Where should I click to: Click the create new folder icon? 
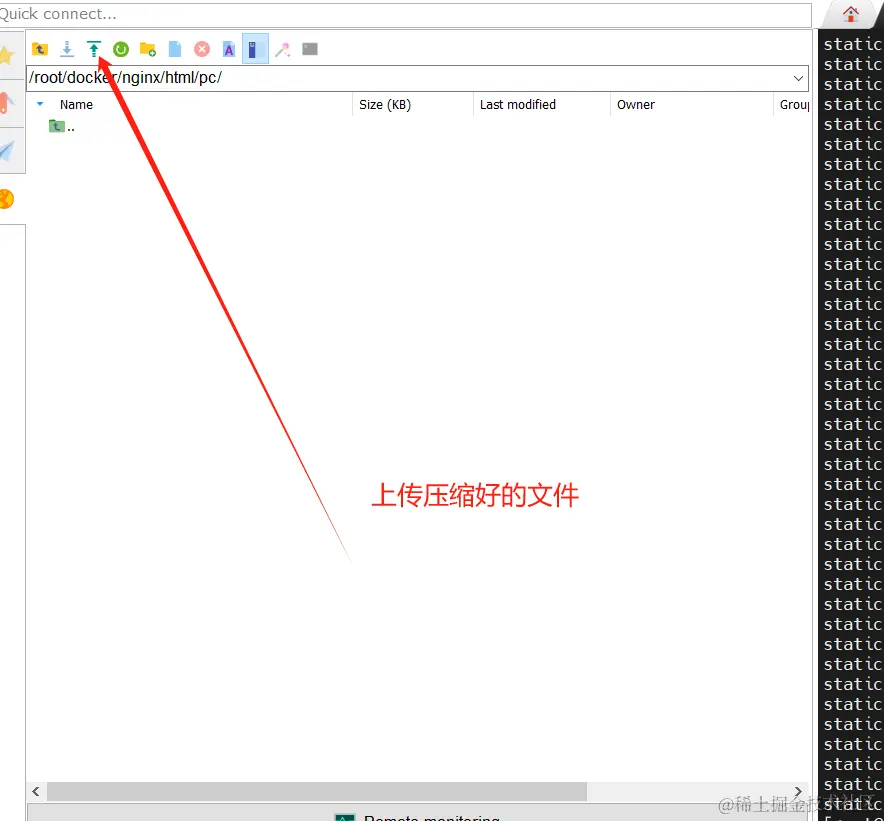click(x=148, y=49)
